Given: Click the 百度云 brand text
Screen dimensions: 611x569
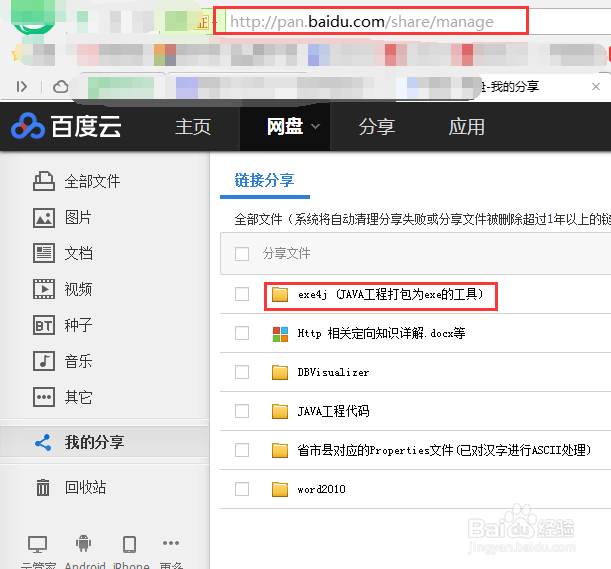Looking at the screenshot, I should coord(86,126).
